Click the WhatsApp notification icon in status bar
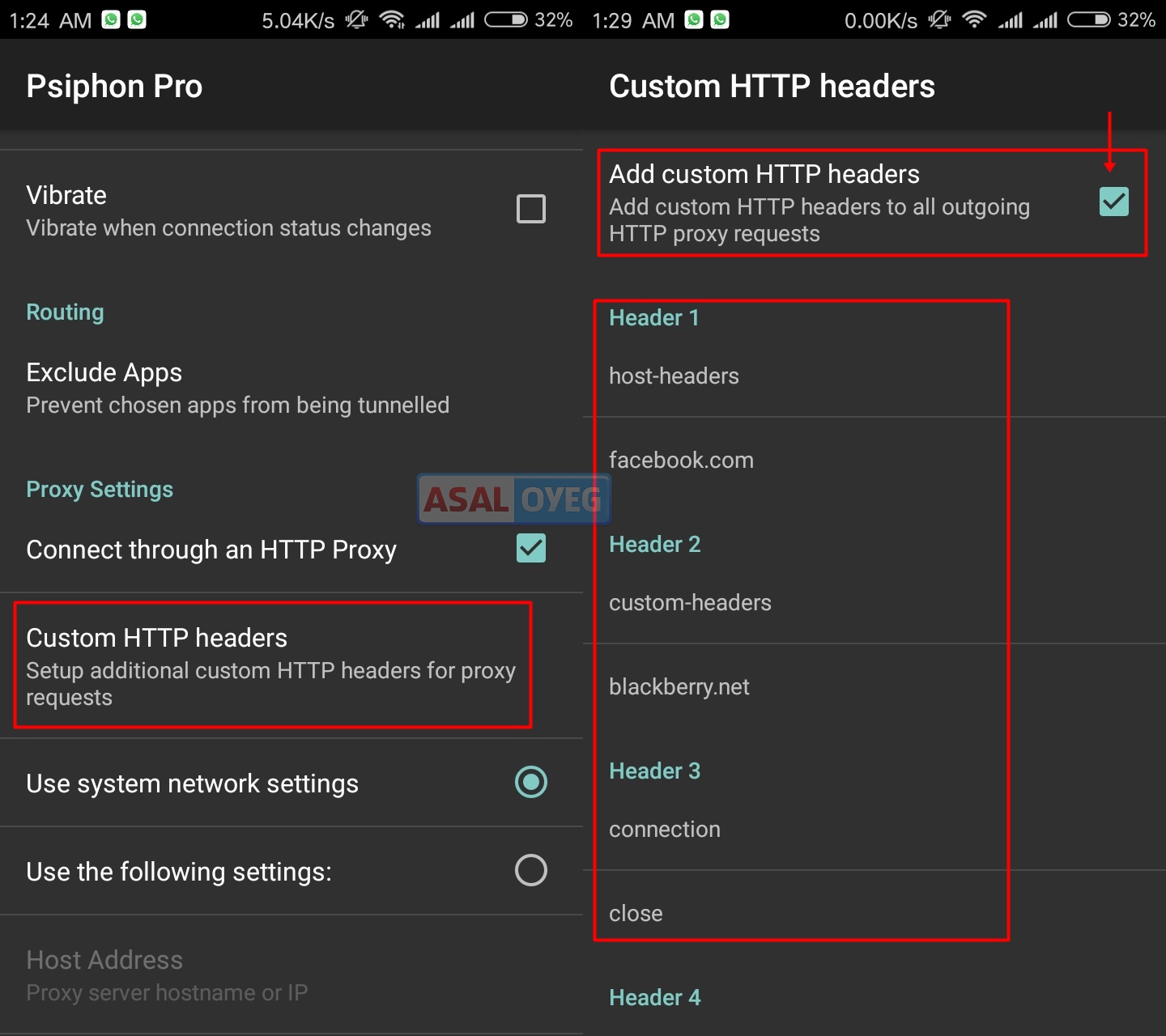The width and height of the screenshot is (1166, 1036). tap(109, 19)
